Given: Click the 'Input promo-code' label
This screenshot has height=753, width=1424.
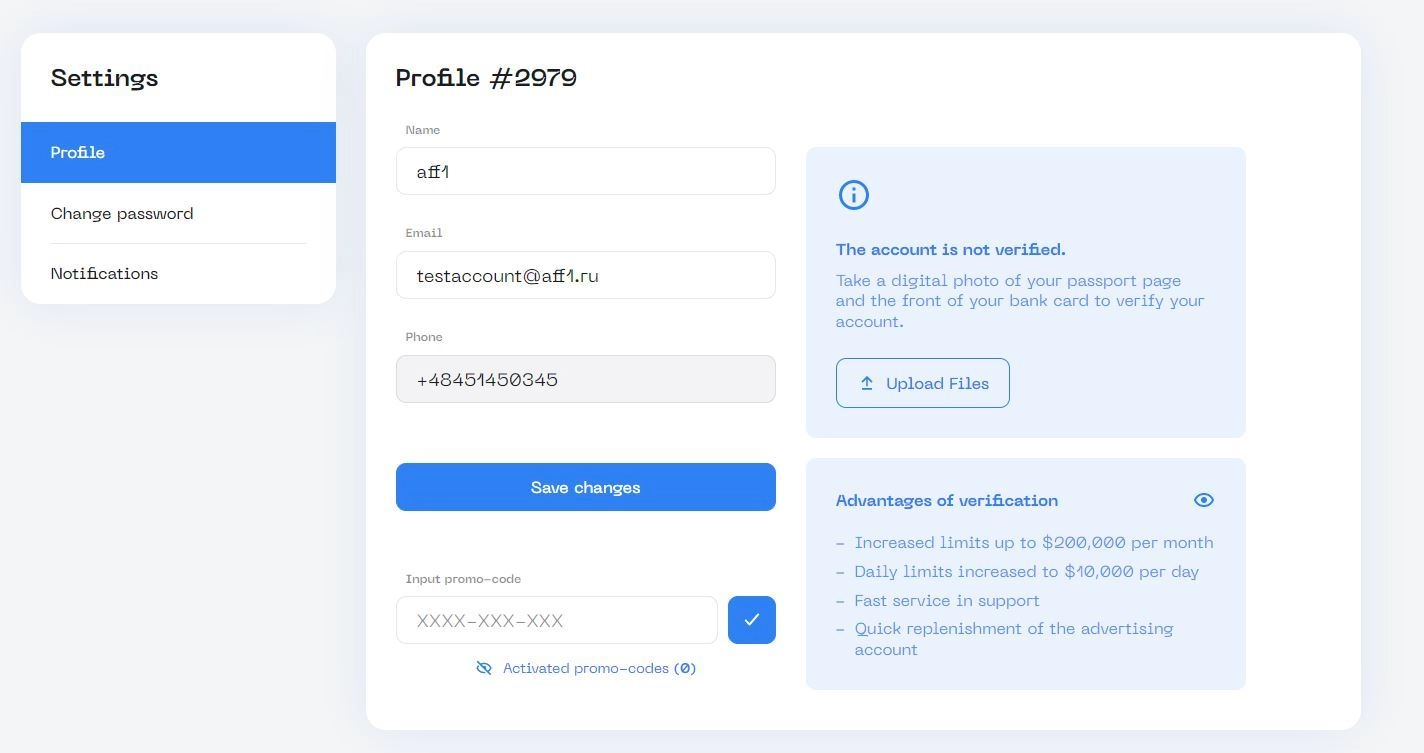Looking at the screenshot, I should click(463, 579).
